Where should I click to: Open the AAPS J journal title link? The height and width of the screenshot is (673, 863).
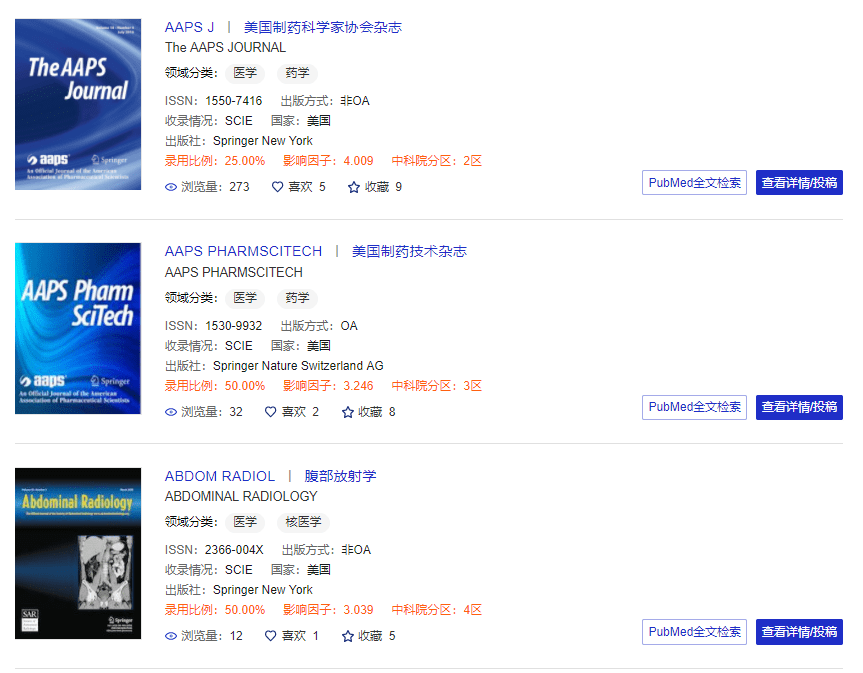click(x=189, y=27)
